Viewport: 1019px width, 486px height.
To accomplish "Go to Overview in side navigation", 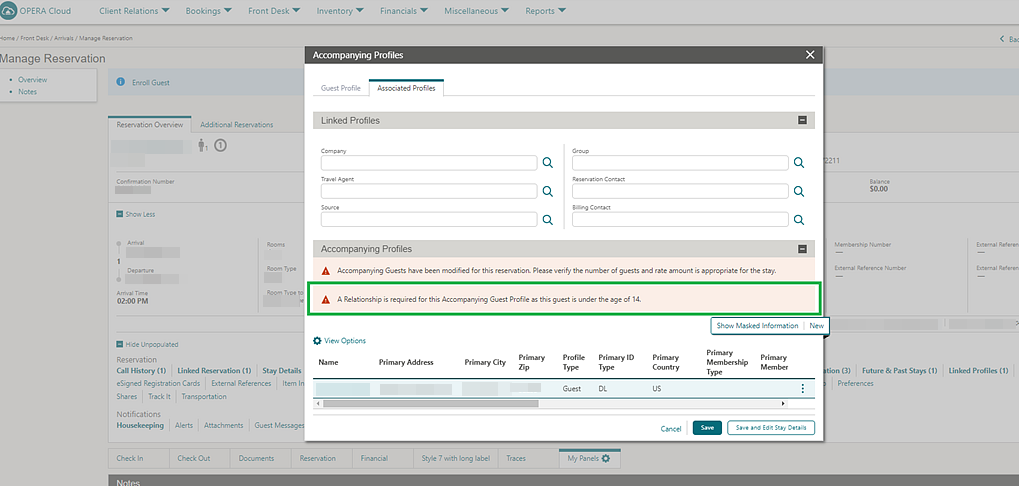I will (32, 80).
